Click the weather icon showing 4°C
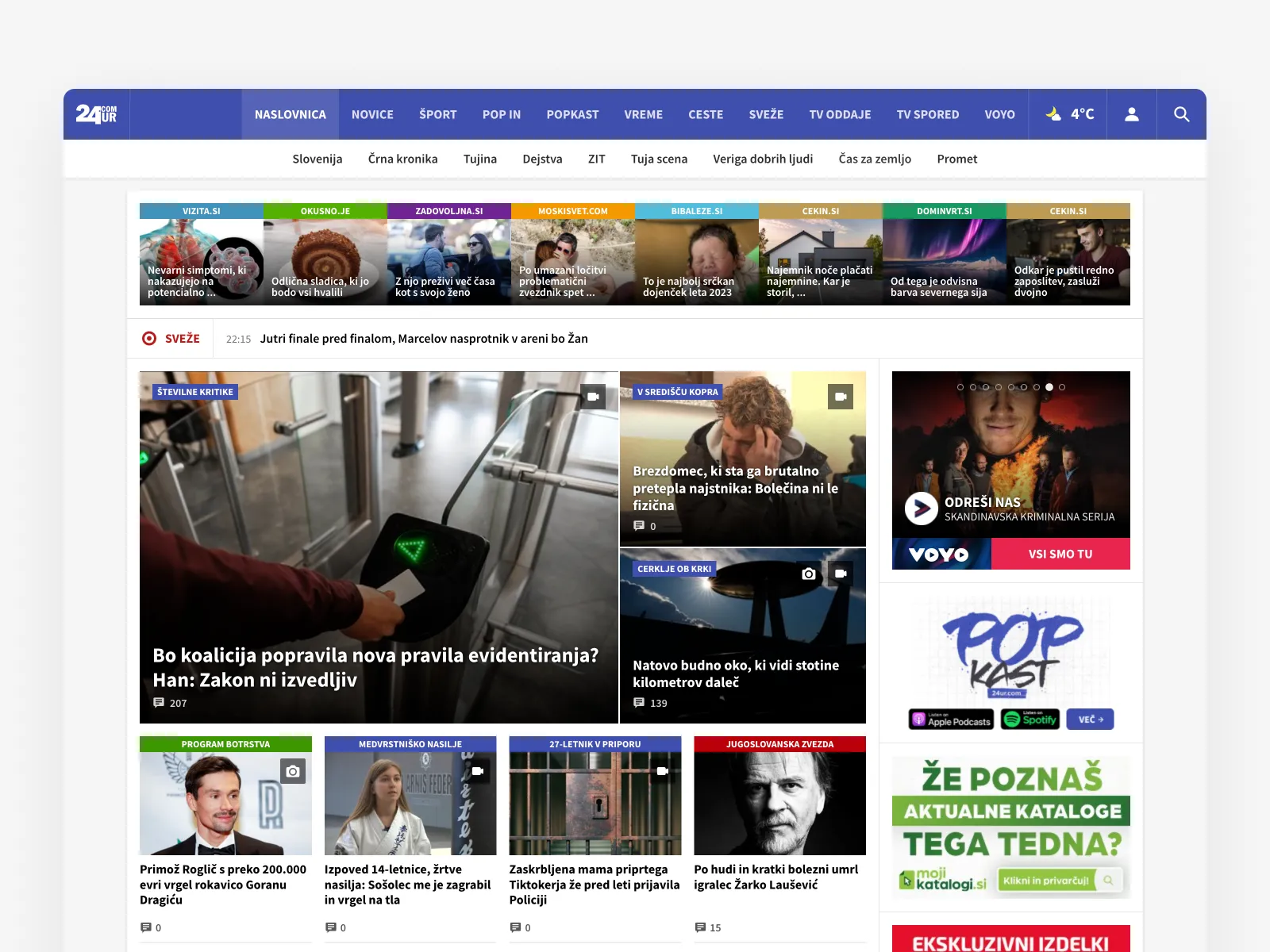This screenshot has height=952, width=1270. (x=1068, y=114)
